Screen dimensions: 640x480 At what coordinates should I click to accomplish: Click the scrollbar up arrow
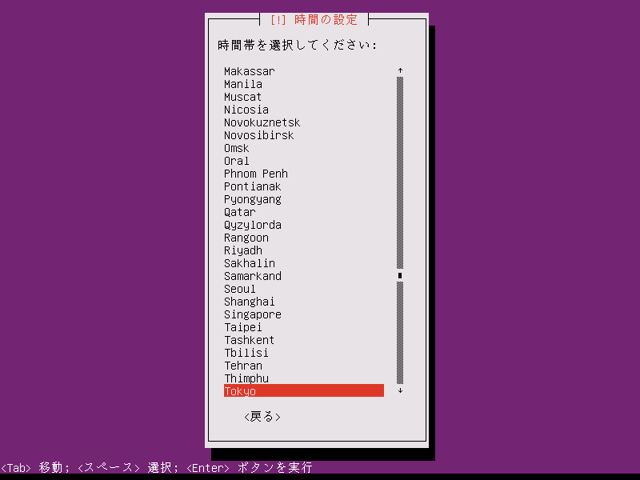point(400,71)
